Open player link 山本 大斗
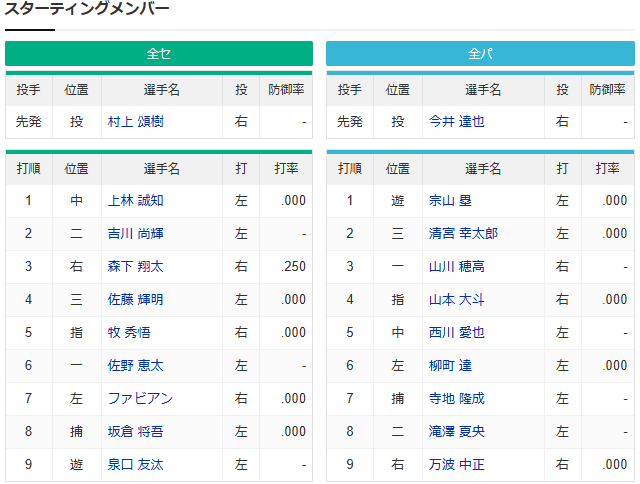The image size is (640, 484). pos(457,300)
